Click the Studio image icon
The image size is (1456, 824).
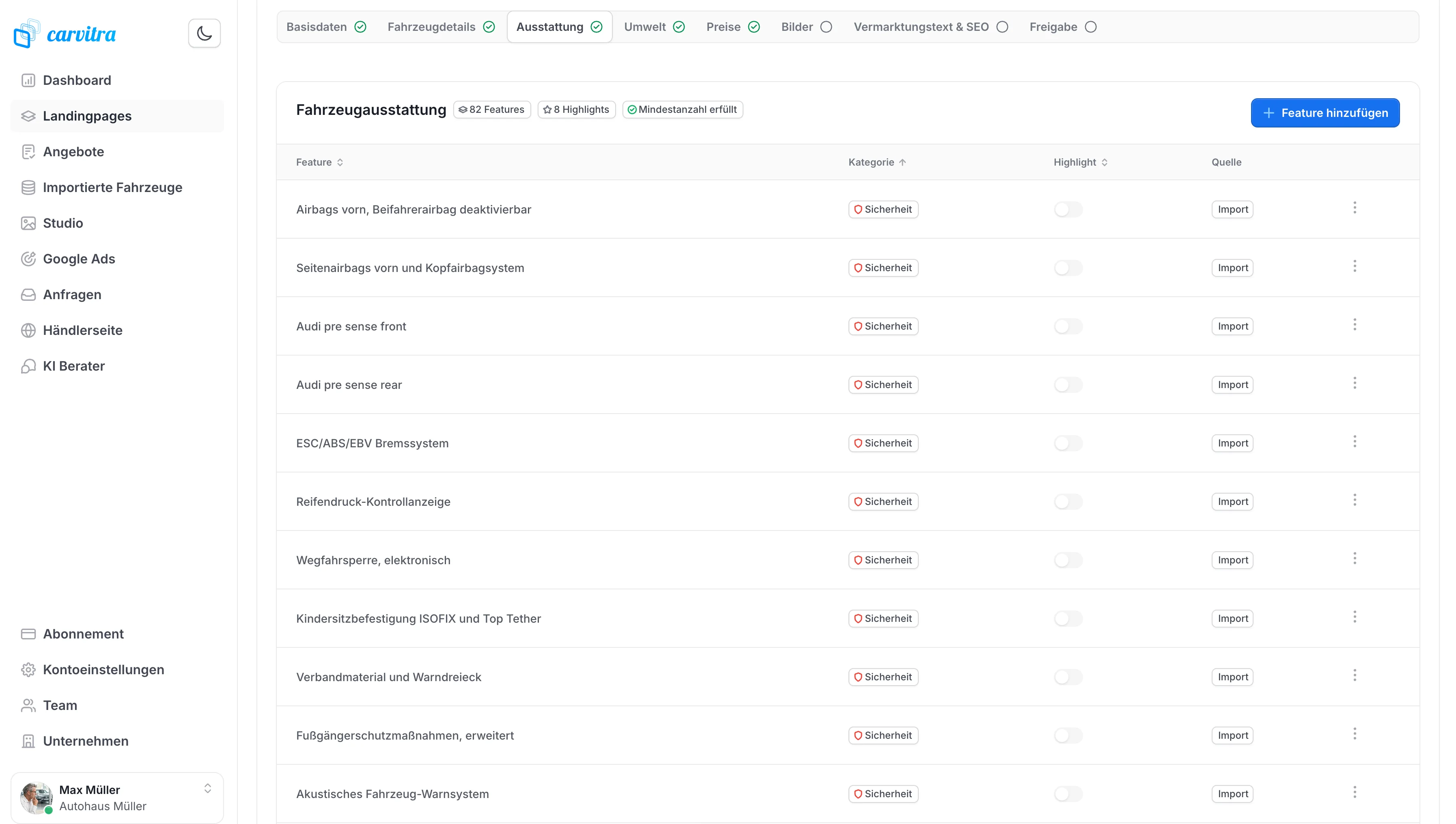pyautogui.click(x=28, y=223)
